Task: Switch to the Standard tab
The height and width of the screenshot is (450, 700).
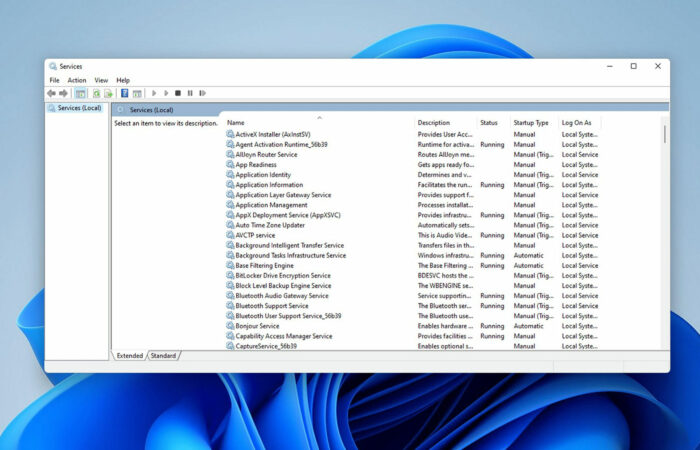Action: click(163, 356)
